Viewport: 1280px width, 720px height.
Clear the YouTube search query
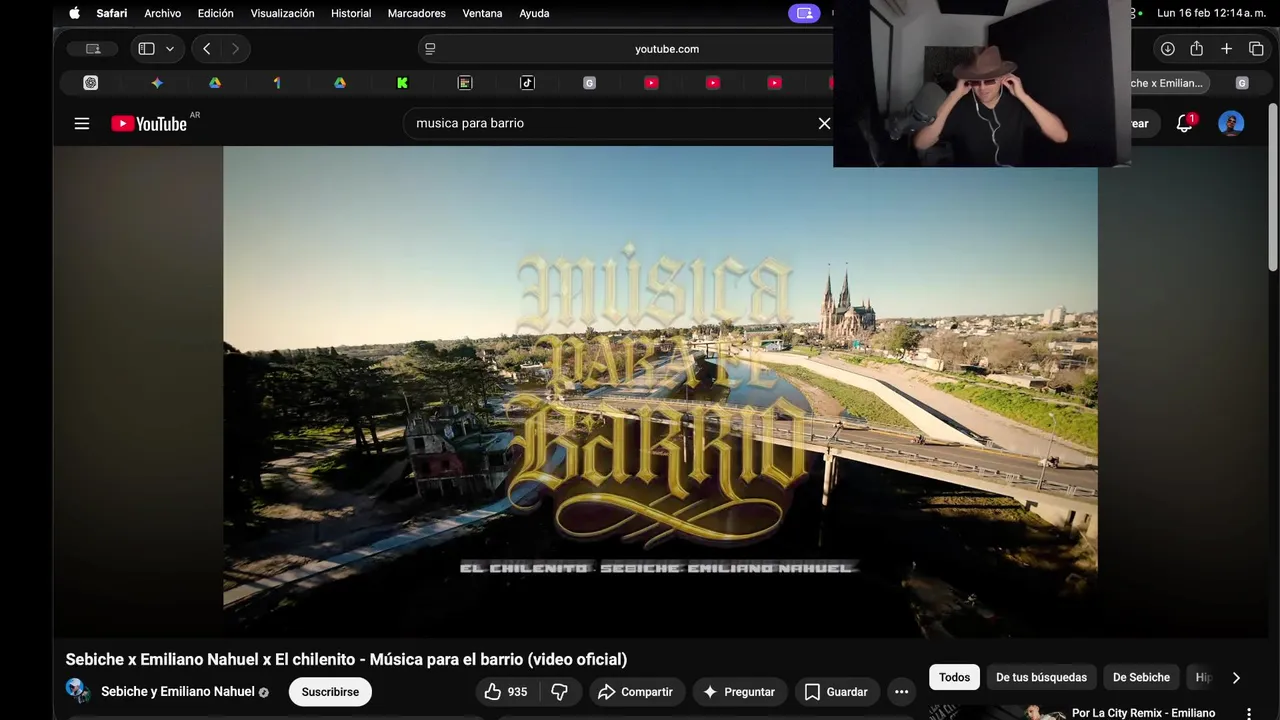tap(824, 123)
